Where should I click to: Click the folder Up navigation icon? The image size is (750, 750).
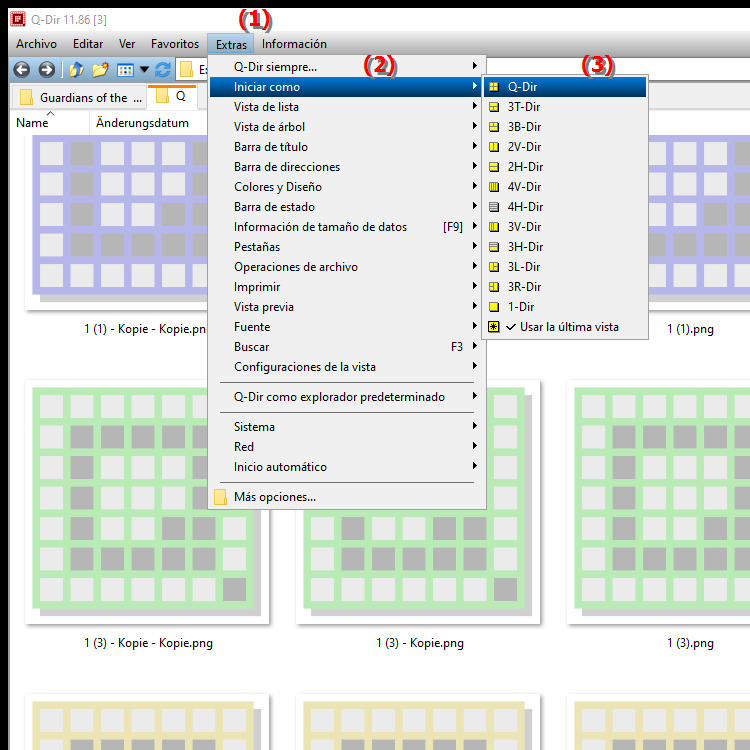(76, 70)
